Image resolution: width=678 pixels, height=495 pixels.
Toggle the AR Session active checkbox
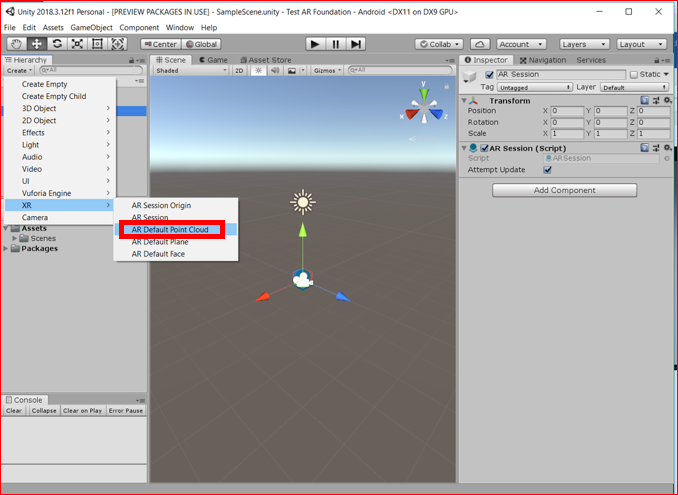point(489,75)
